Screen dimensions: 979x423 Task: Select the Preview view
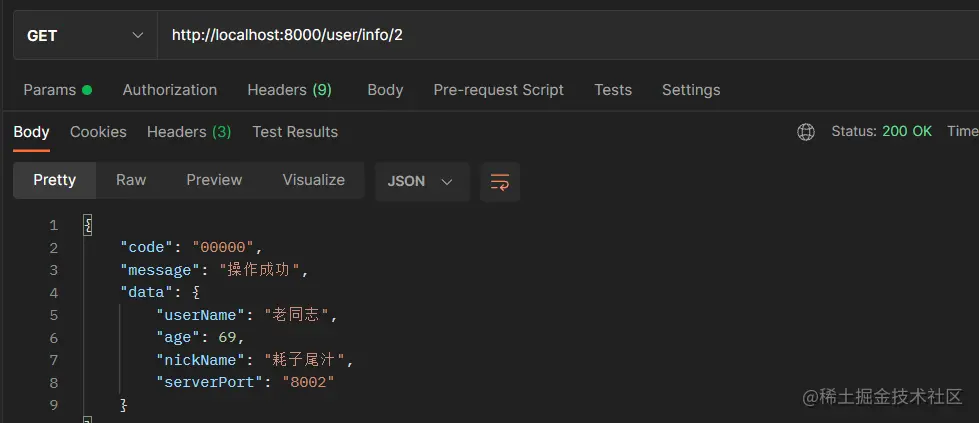[x=214, y=180]
